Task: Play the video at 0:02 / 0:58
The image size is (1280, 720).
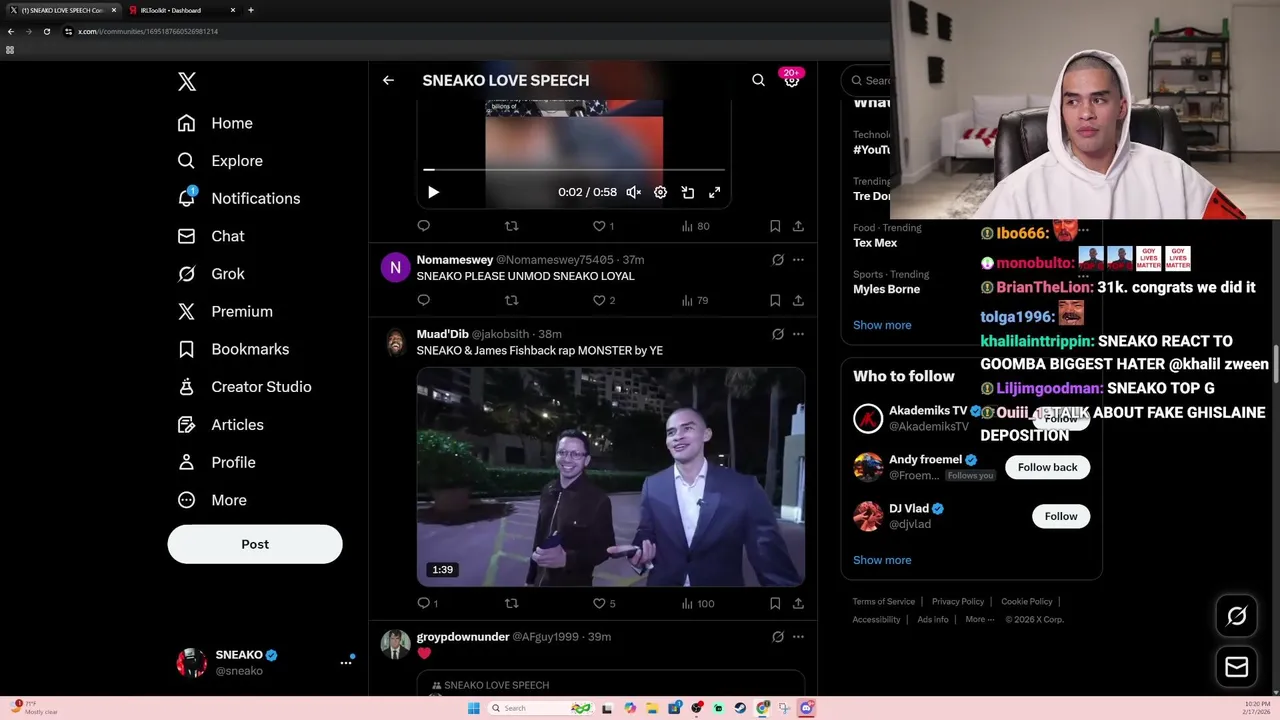Action: [x=433, y=192]
